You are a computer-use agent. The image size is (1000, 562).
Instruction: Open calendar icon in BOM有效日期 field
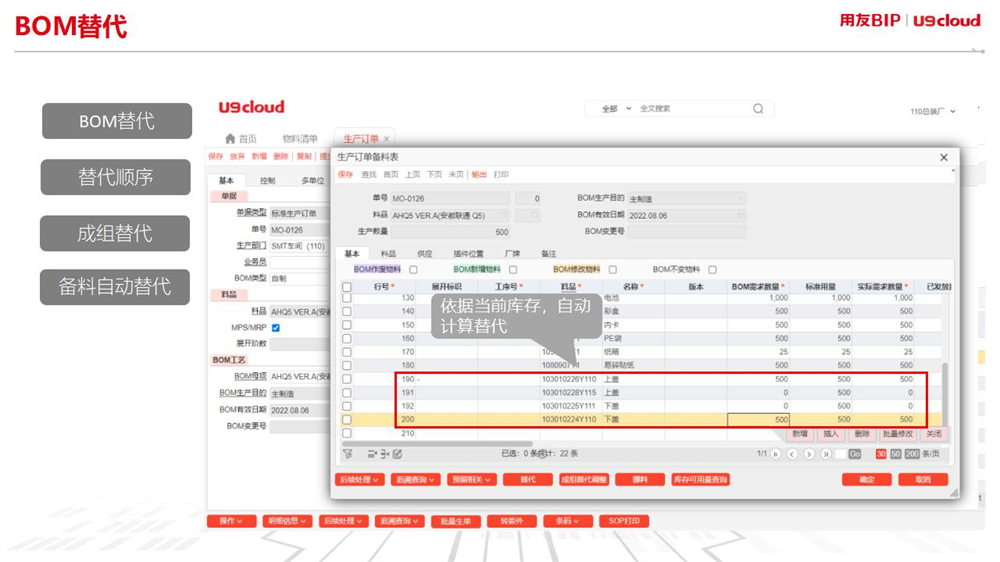(x=740, y=216)
